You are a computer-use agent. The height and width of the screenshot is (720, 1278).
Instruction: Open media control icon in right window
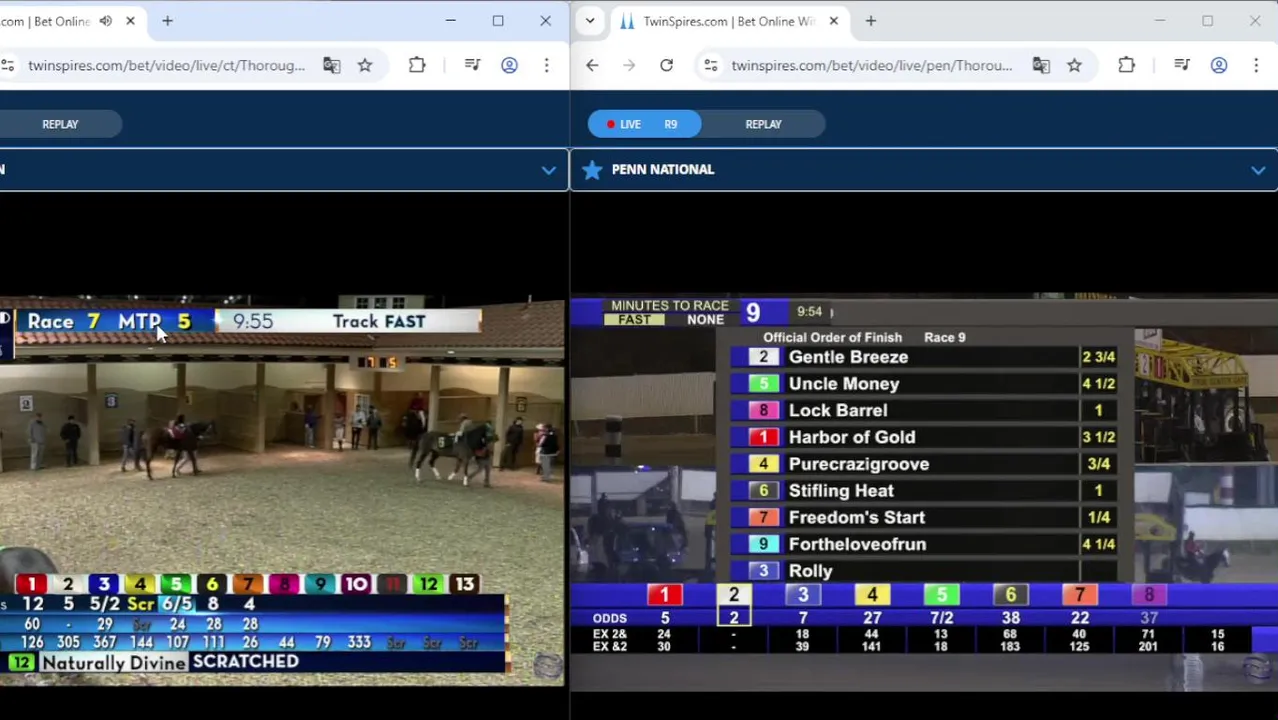(1182, 65)
